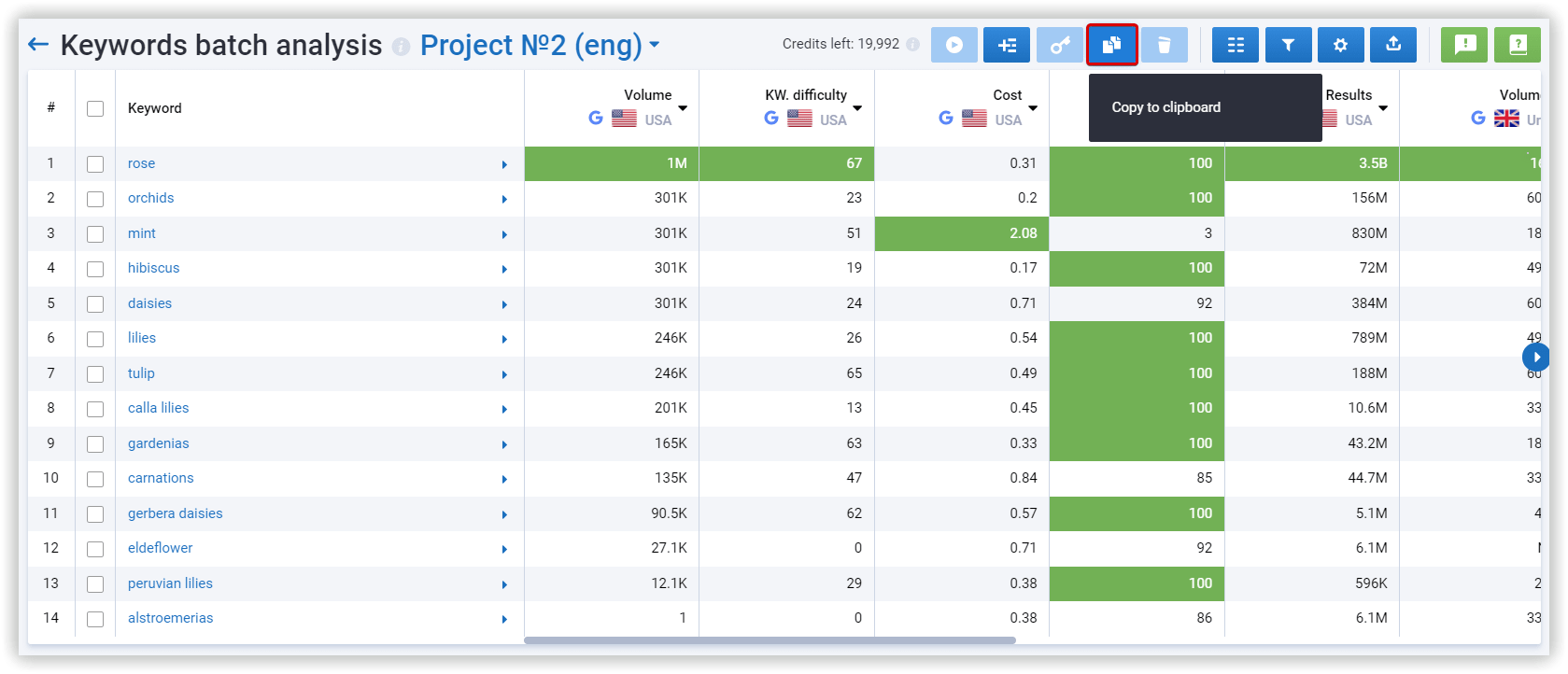Image resolution: width=1568 pixels, height=674 pixels.
Task: Click the 43.2M results cell
Action: 1312,443
